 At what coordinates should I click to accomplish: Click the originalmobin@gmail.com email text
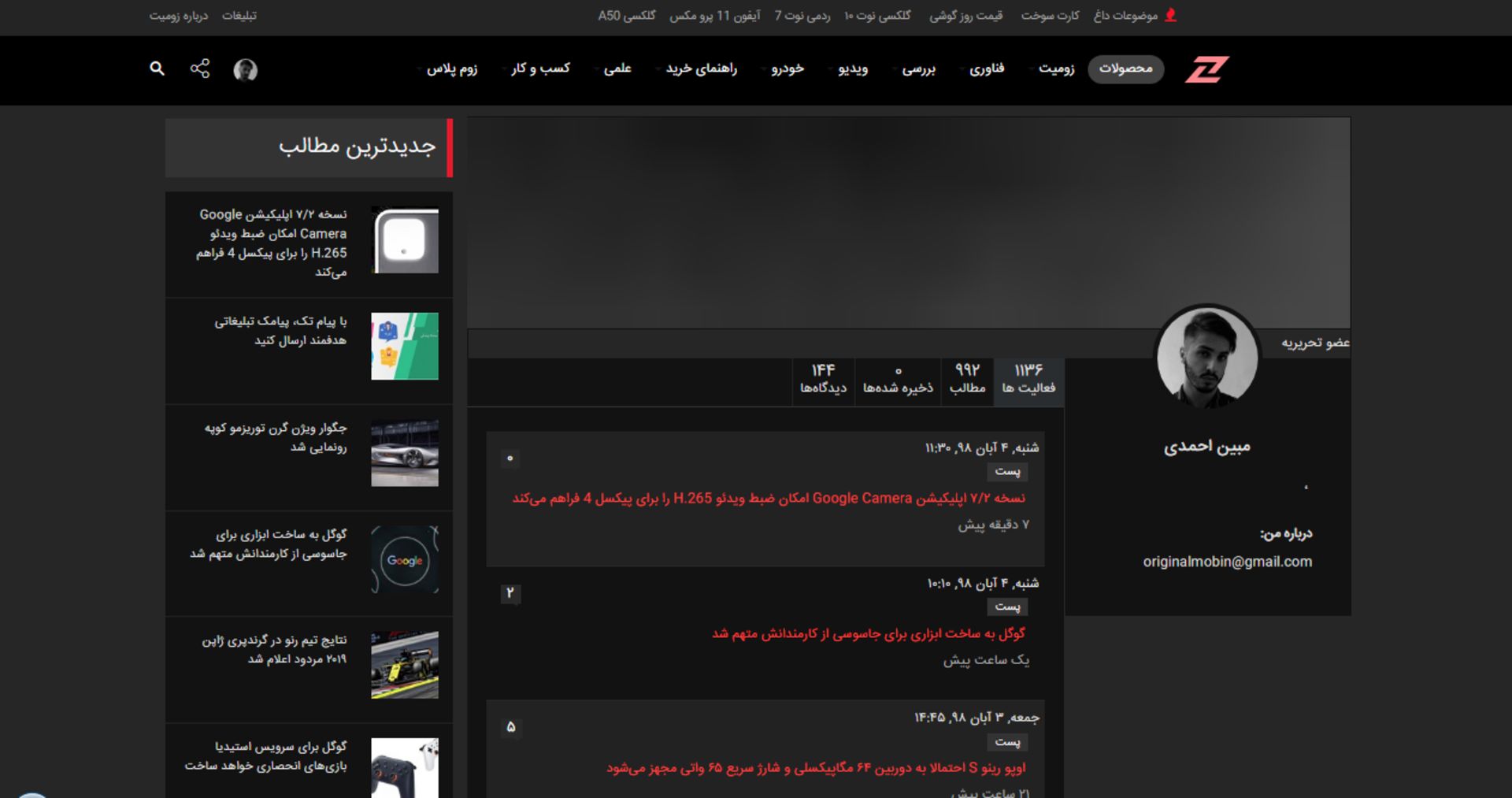pyautogui.click(x=1228, y=562)
